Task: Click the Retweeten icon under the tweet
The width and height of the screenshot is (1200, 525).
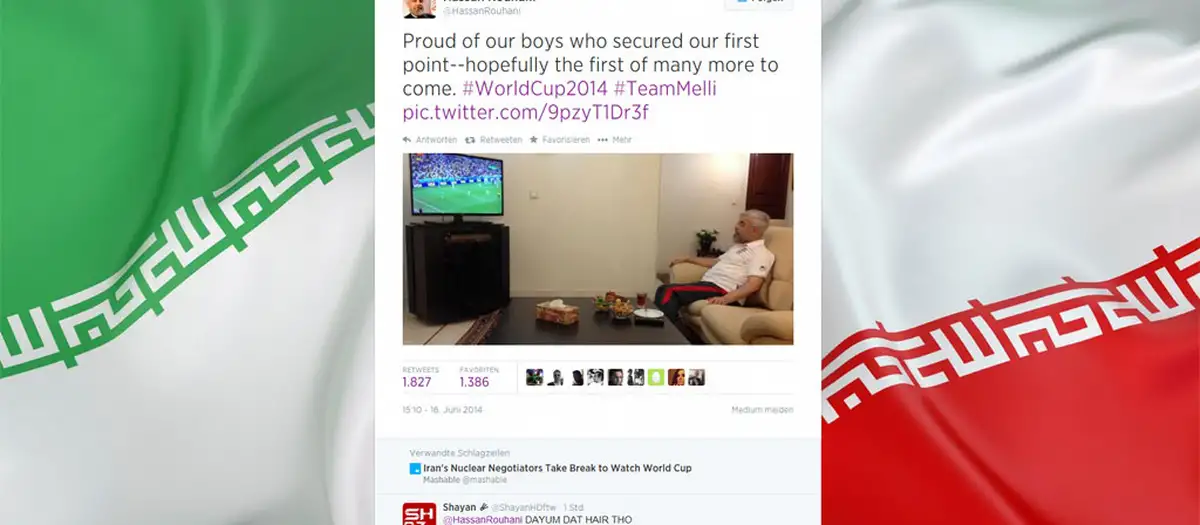Action: click(470, 140)
